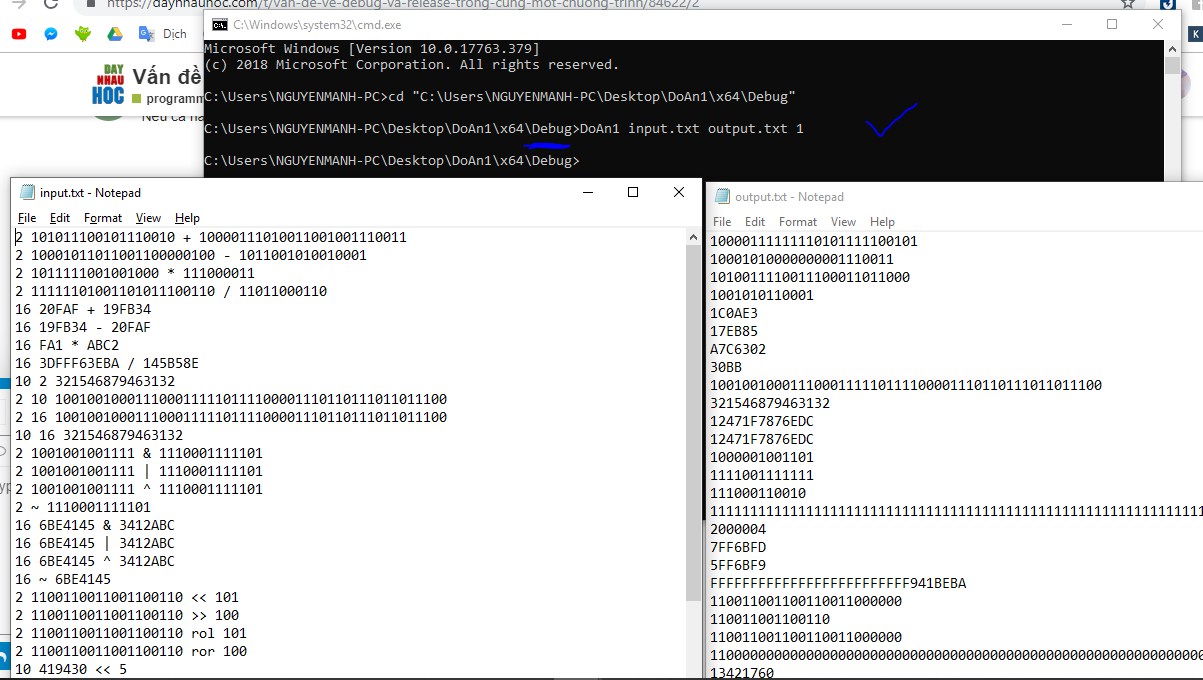Screen dimensions: 1203x680
Task: Click line '16 ~ 6BE4145' in input.txt
Action: [x=63, y=580]
